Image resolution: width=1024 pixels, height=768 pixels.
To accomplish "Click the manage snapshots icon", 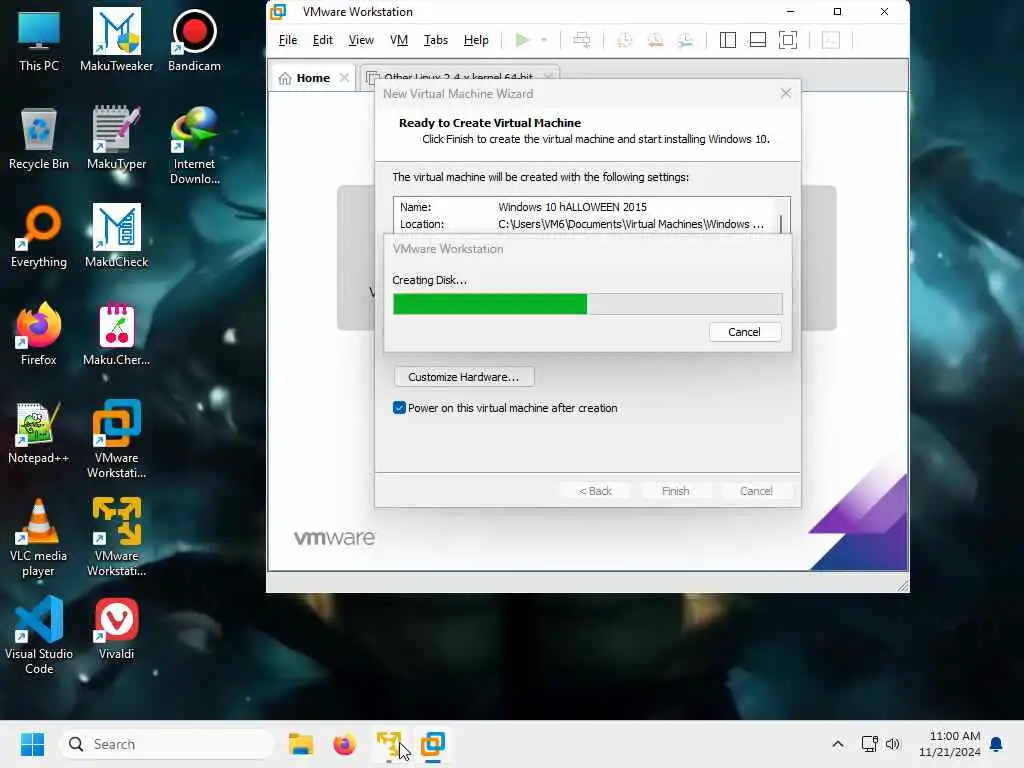I will pyautogui.click(x=685, y=40).
